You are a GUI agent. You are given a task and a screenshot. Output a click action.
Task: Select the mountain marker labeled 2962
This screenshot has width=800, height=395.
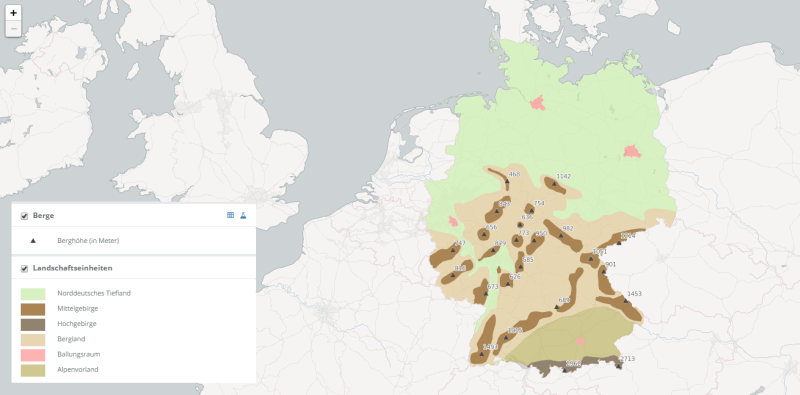[x=565, y=371]
